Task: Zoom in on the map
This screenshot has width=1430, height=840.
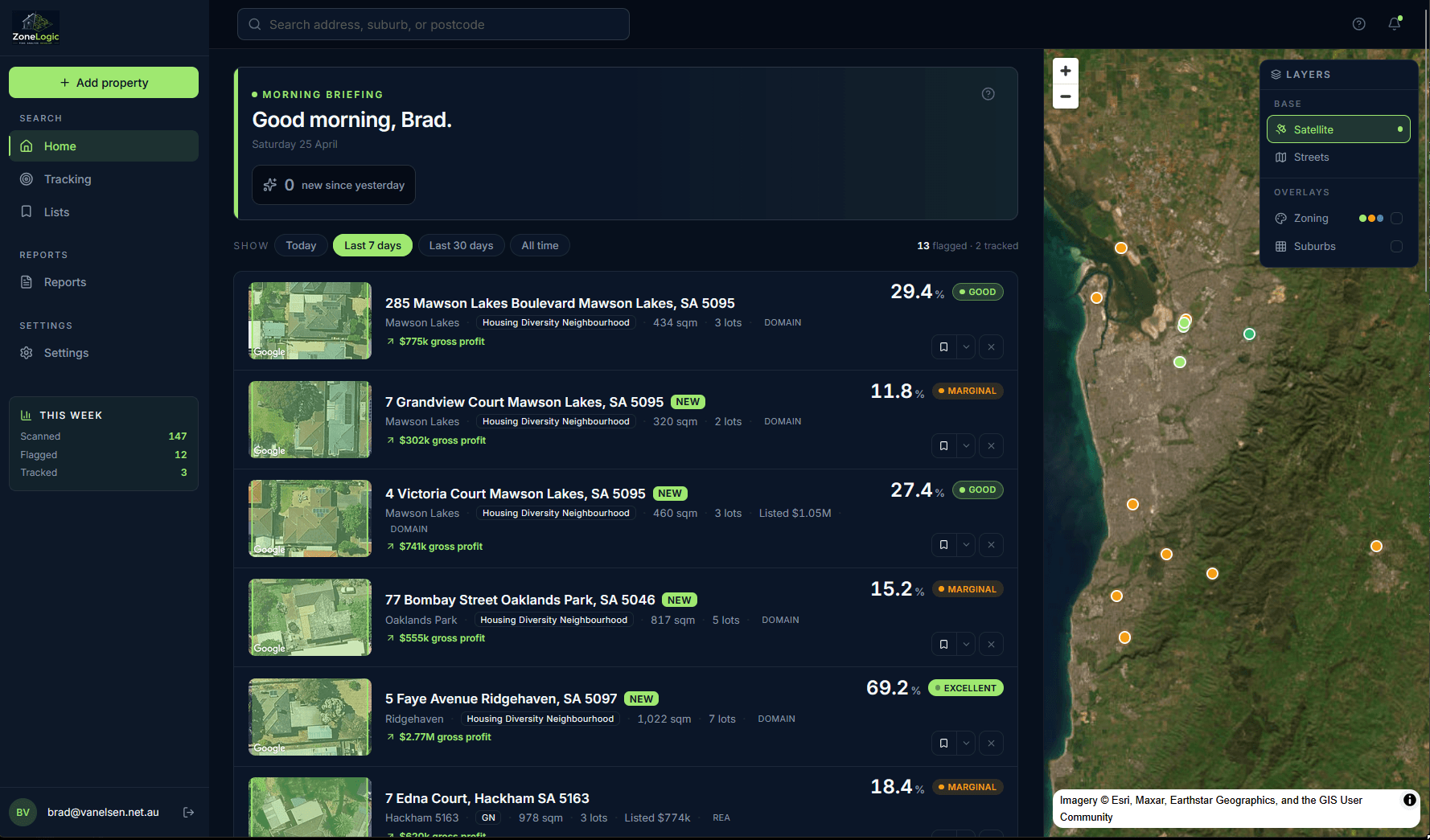Action: pyautogui.click(x=1065, y=71)
